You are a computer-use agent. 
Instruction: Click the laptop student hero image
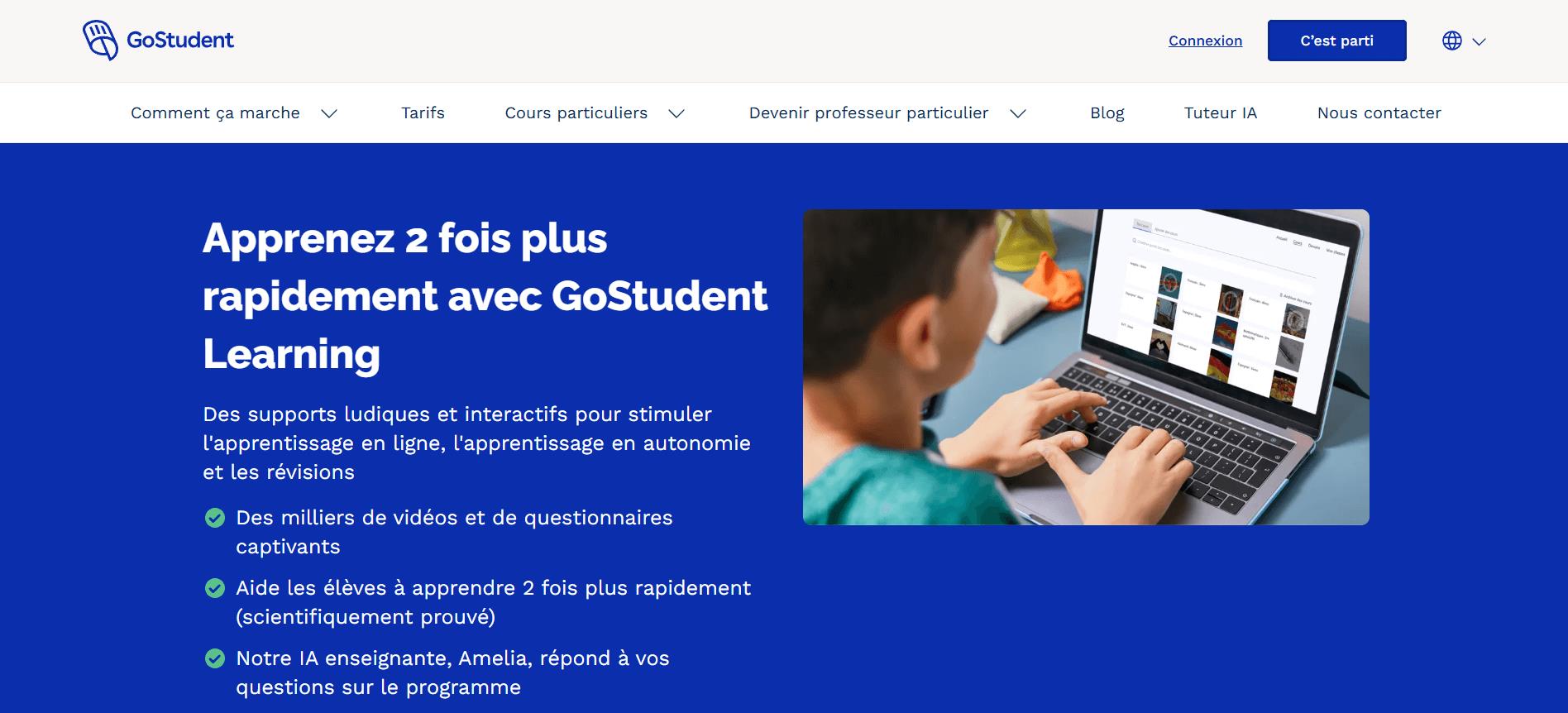pyautogui.click(x=1086, y=367)
